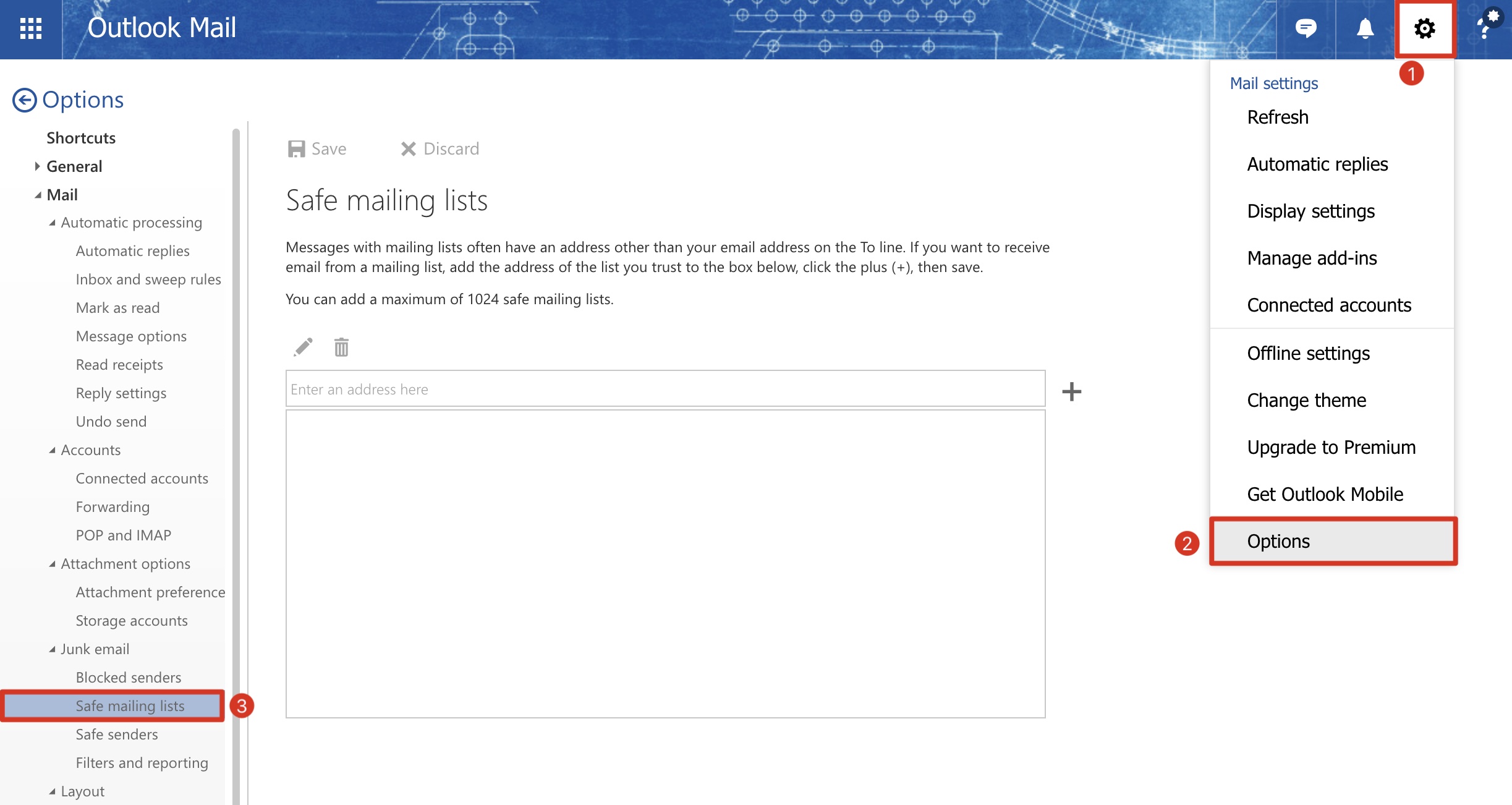The image size is (1512, 805).
Task: Open Automatic replies in the tree
Action: [132, 251]
